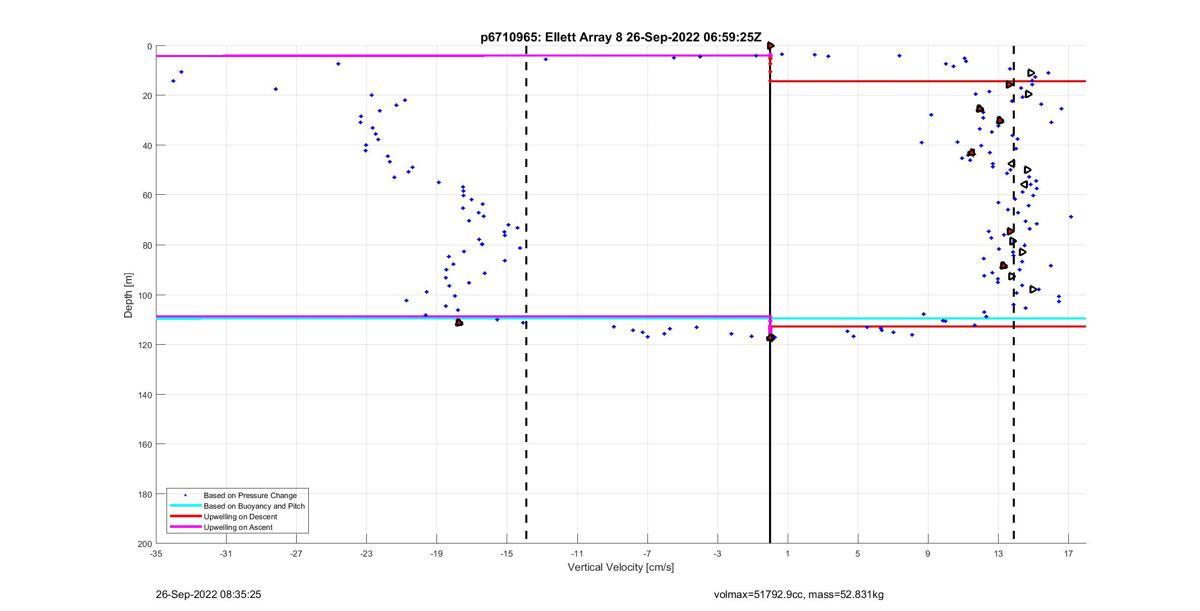Screen dimensions: 1200x611
Task: Click the x-axis tick label "-23"
Action: point(366,553)
